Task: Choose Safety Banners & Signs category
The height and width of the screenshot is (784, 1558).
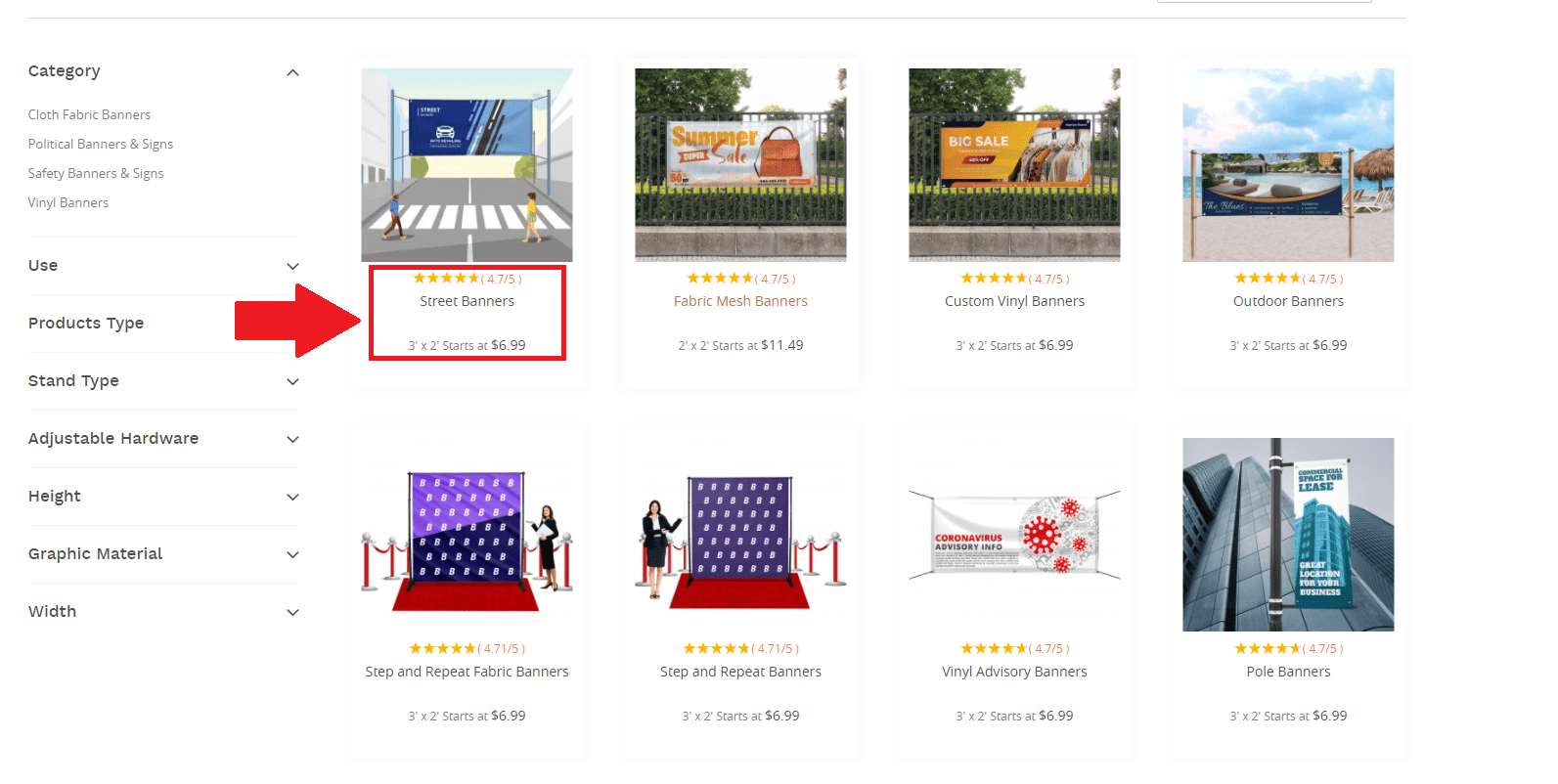Action: [96, 173]
